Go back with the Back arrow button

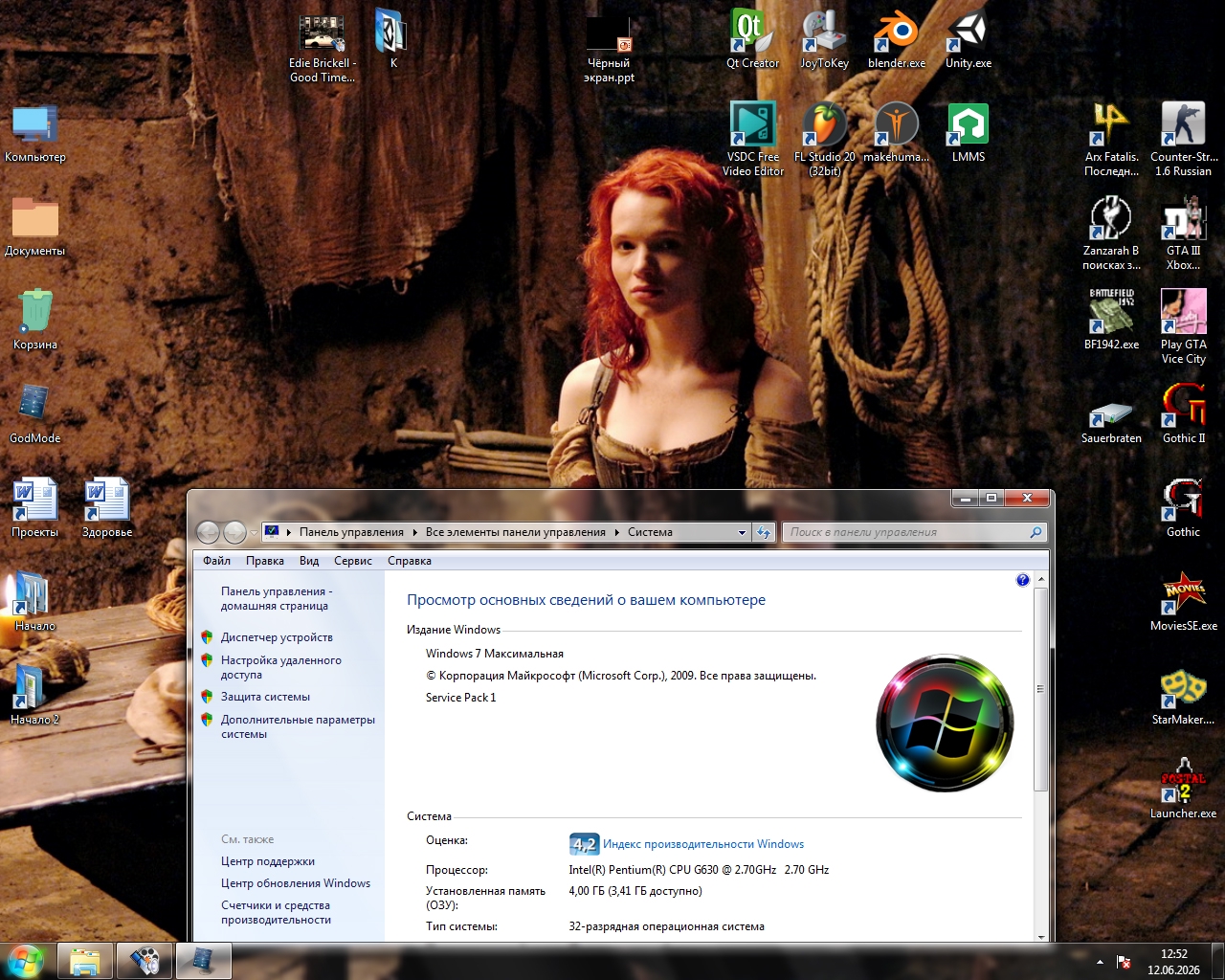click(x=208, y=532)
